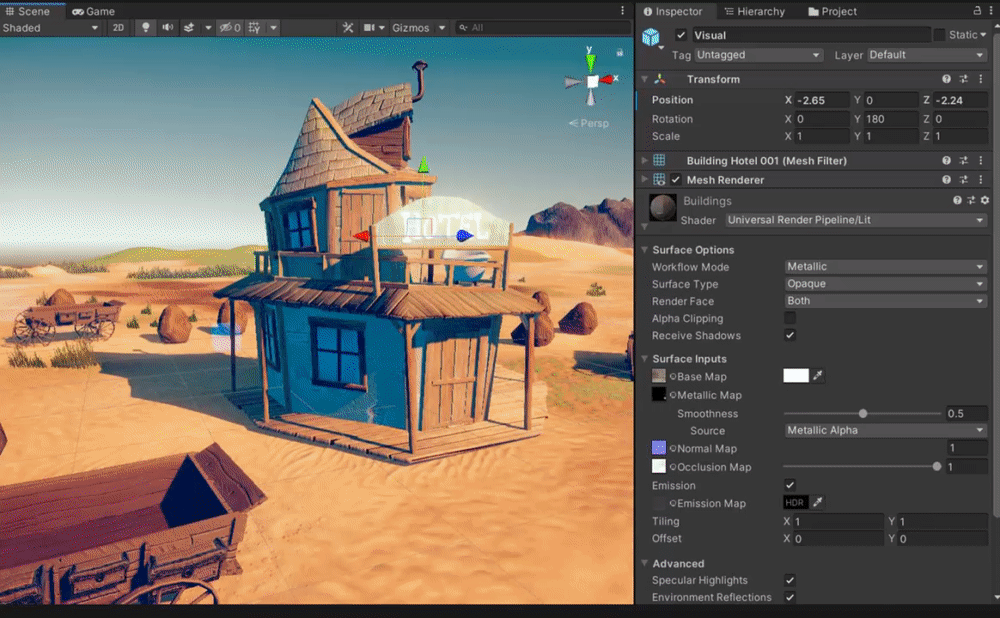Open the Component Editor Tools wrench icon
The width and height of the screenshot is (1000, 618).
tap(347, 28)
